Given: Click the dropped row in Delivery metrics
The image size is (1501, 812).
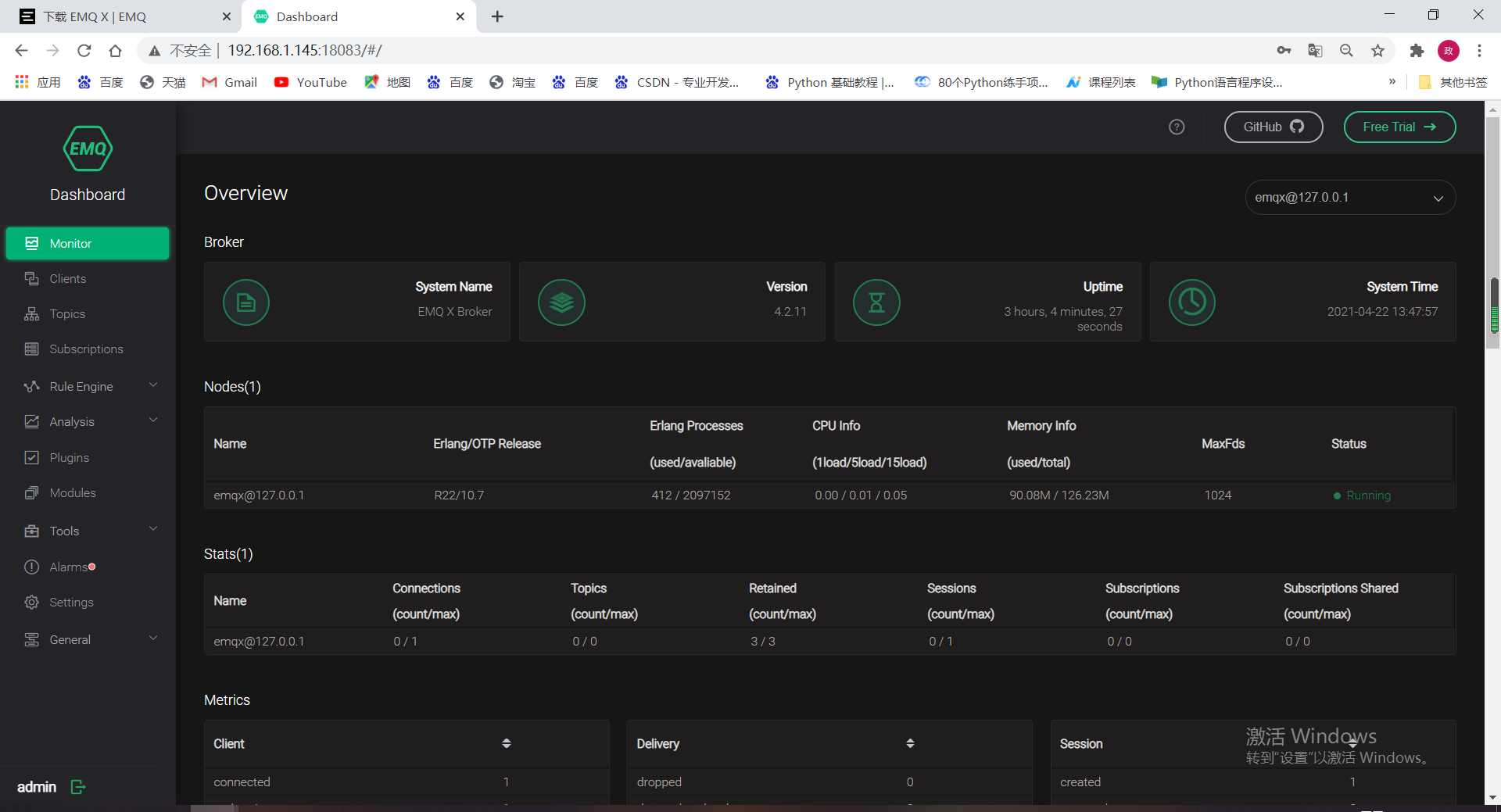Looking at the screenshot, I should (829, 782).
